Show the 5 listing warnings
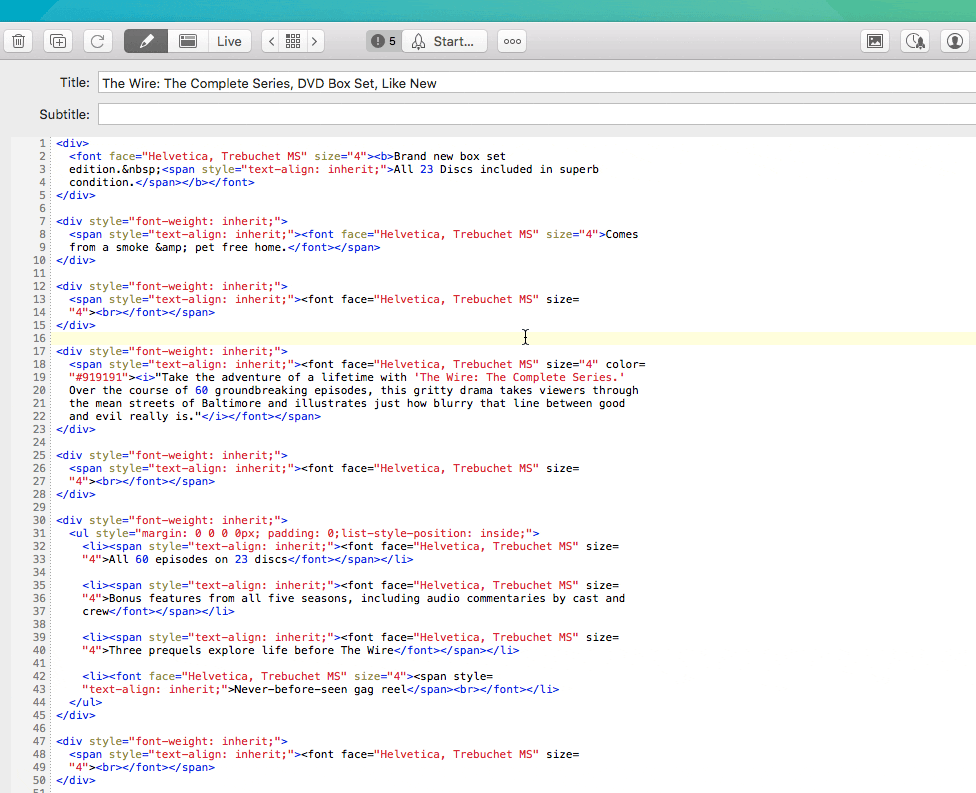The image size is (976, 793). [383, 41]
